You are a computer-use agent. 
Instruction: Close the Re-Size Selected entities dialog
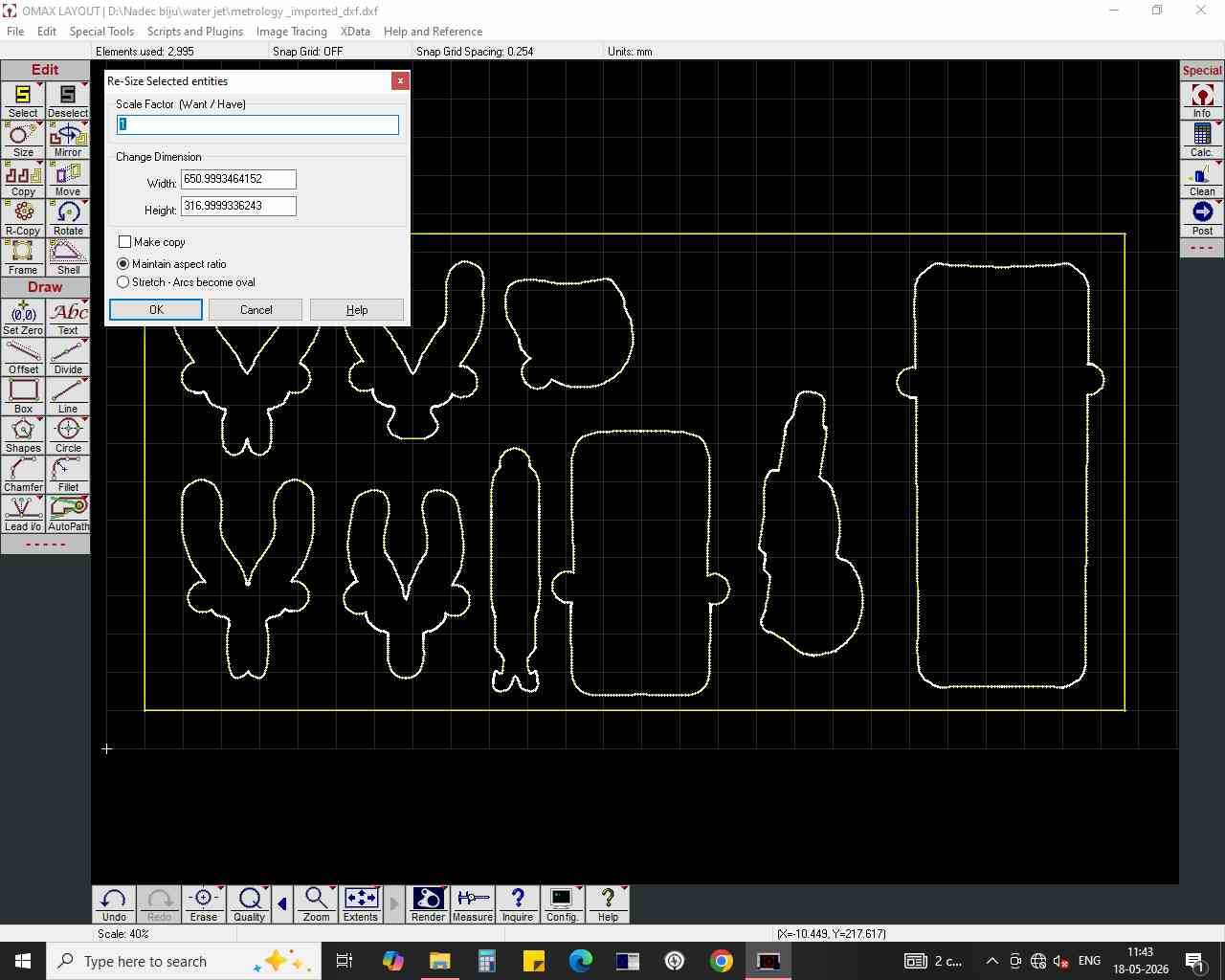[400, 81]
